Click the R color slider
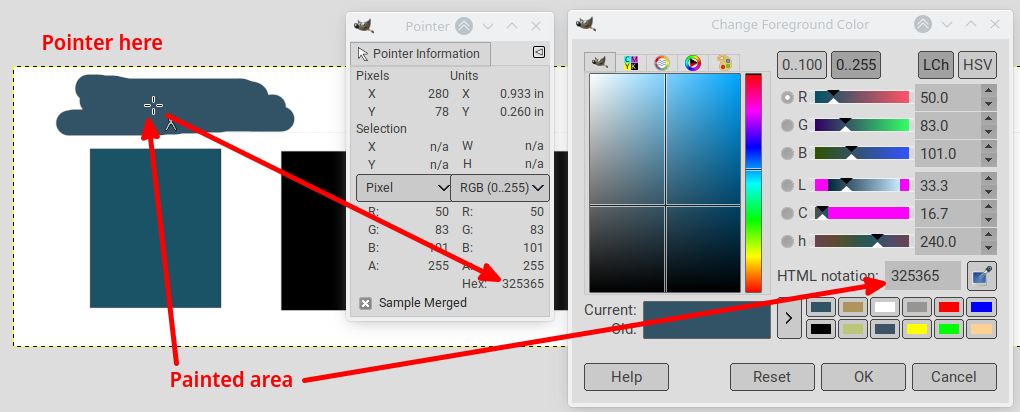1020x412 pixels. pos(861,97)
